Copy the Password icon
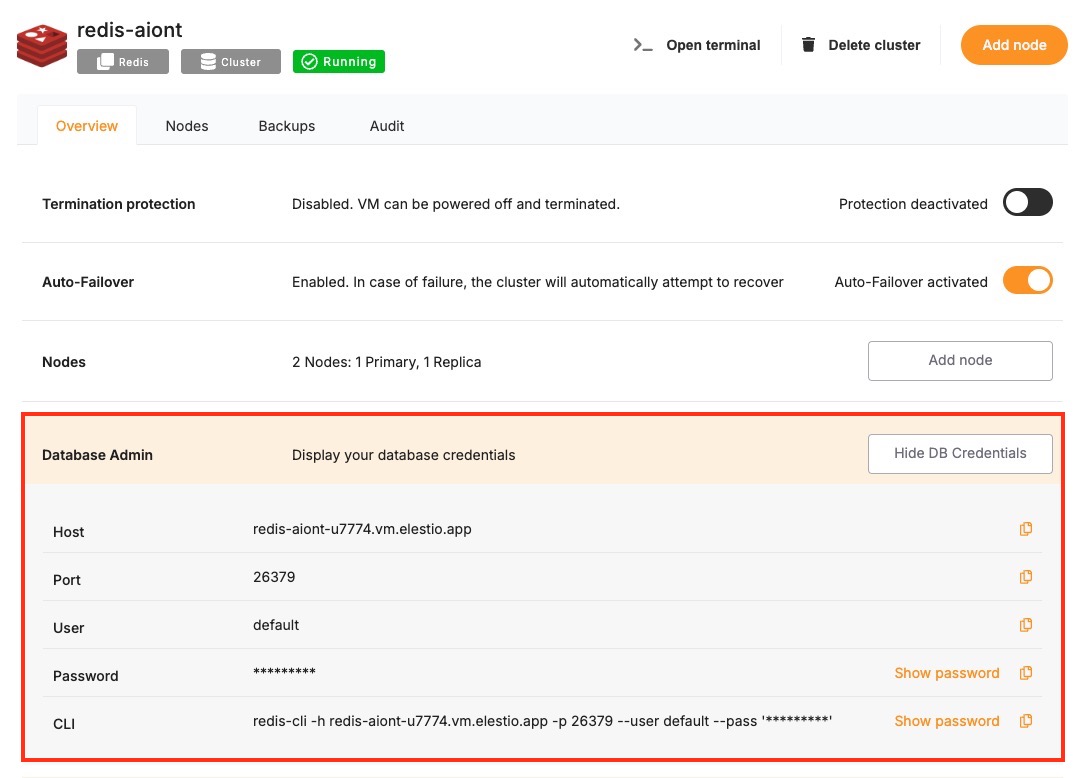1084x778 pixels. point(1025,673)
